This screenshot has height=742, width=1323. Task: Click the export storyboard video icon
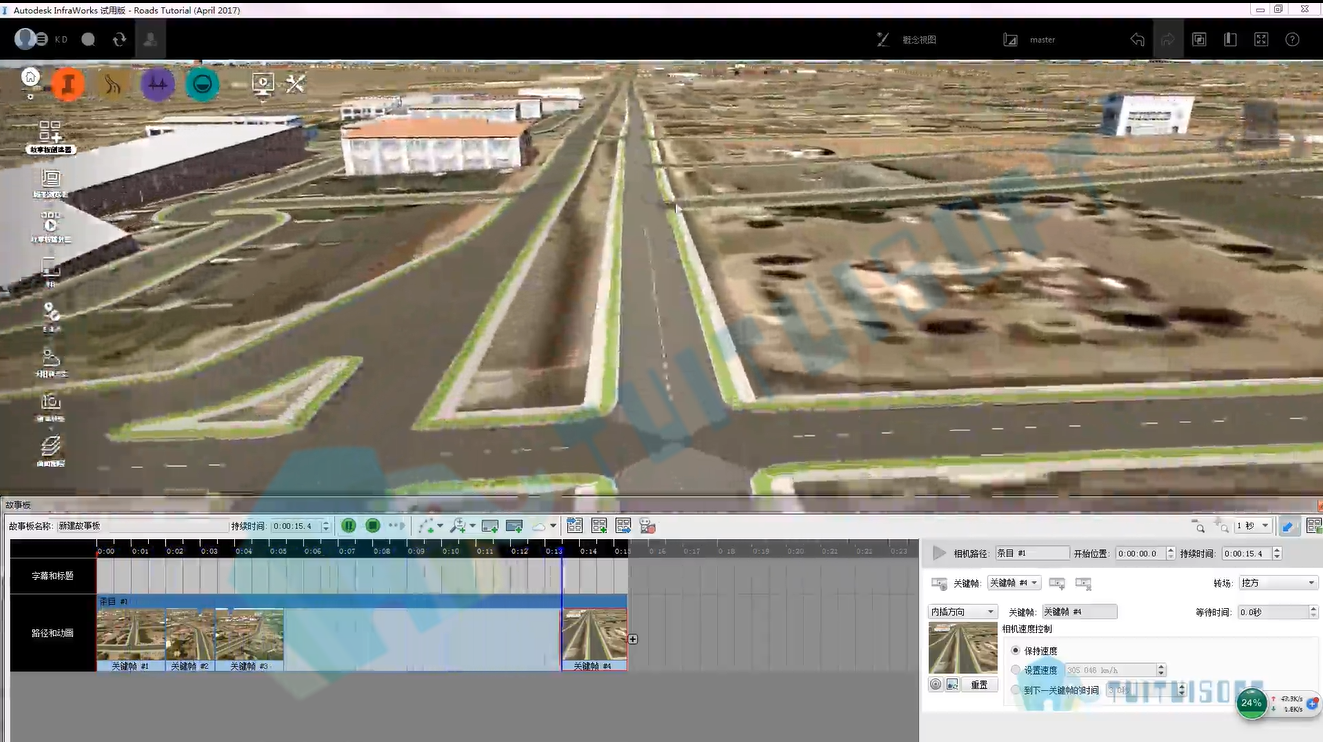pos(647,526)
